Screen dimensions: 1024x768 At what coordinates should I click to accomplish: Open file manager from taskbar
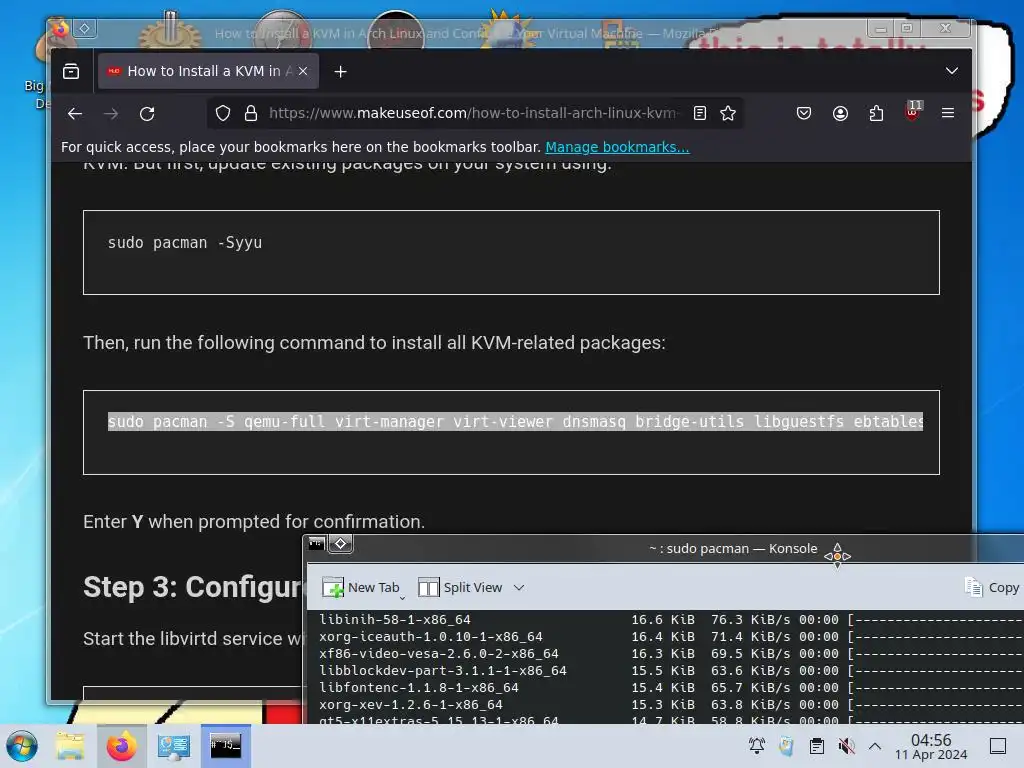point(70,746)
